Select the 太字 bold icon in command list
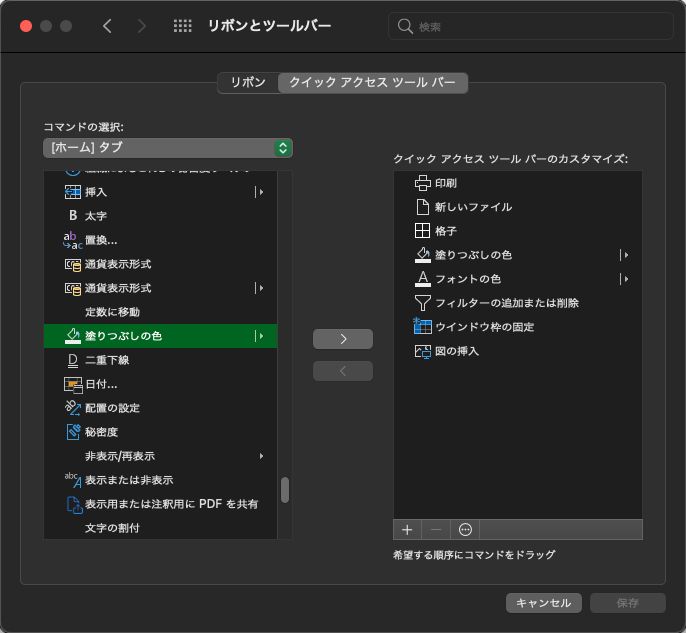 coord(72,215)
